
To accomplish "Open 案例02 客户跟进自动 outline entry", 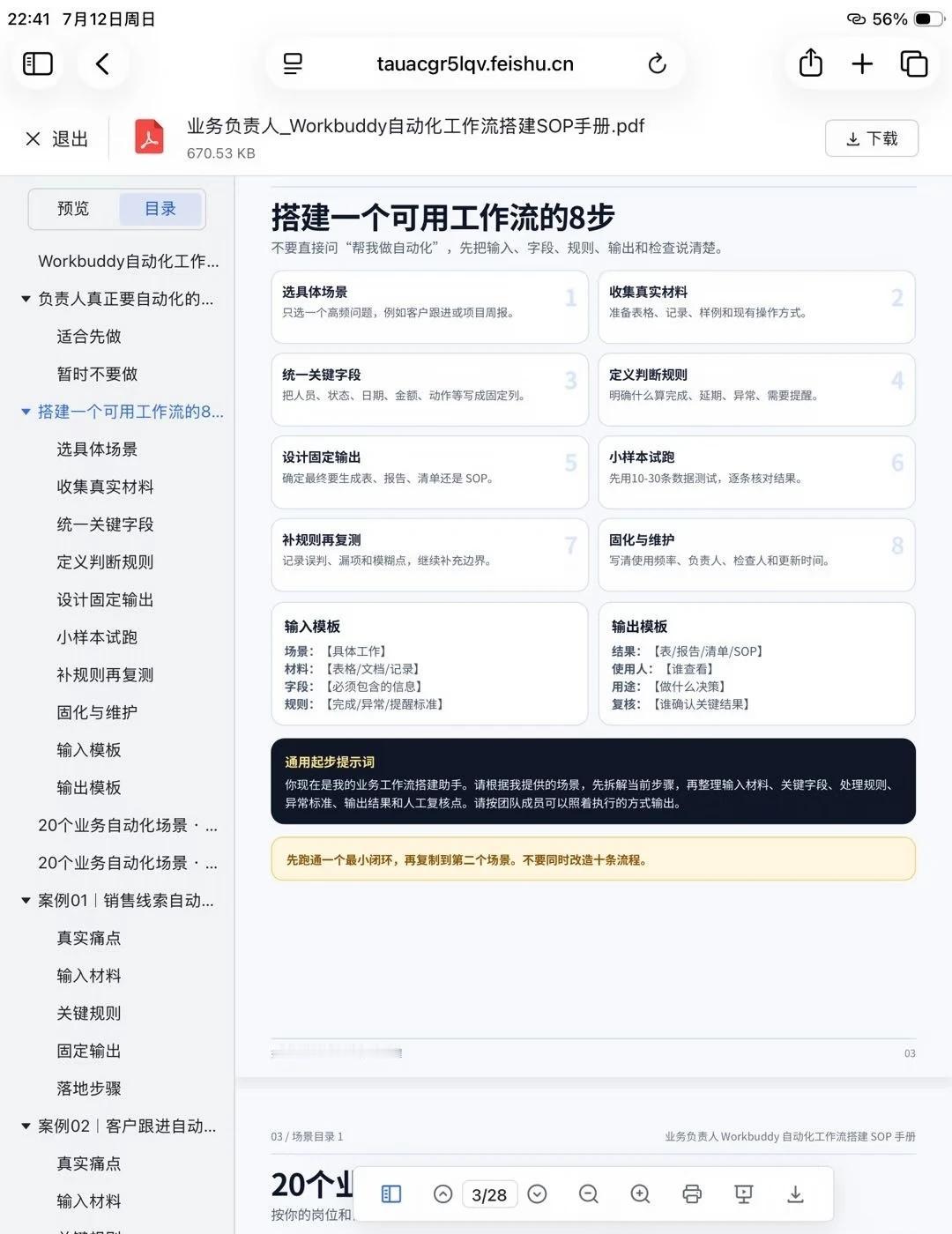I will point(127,1126).
